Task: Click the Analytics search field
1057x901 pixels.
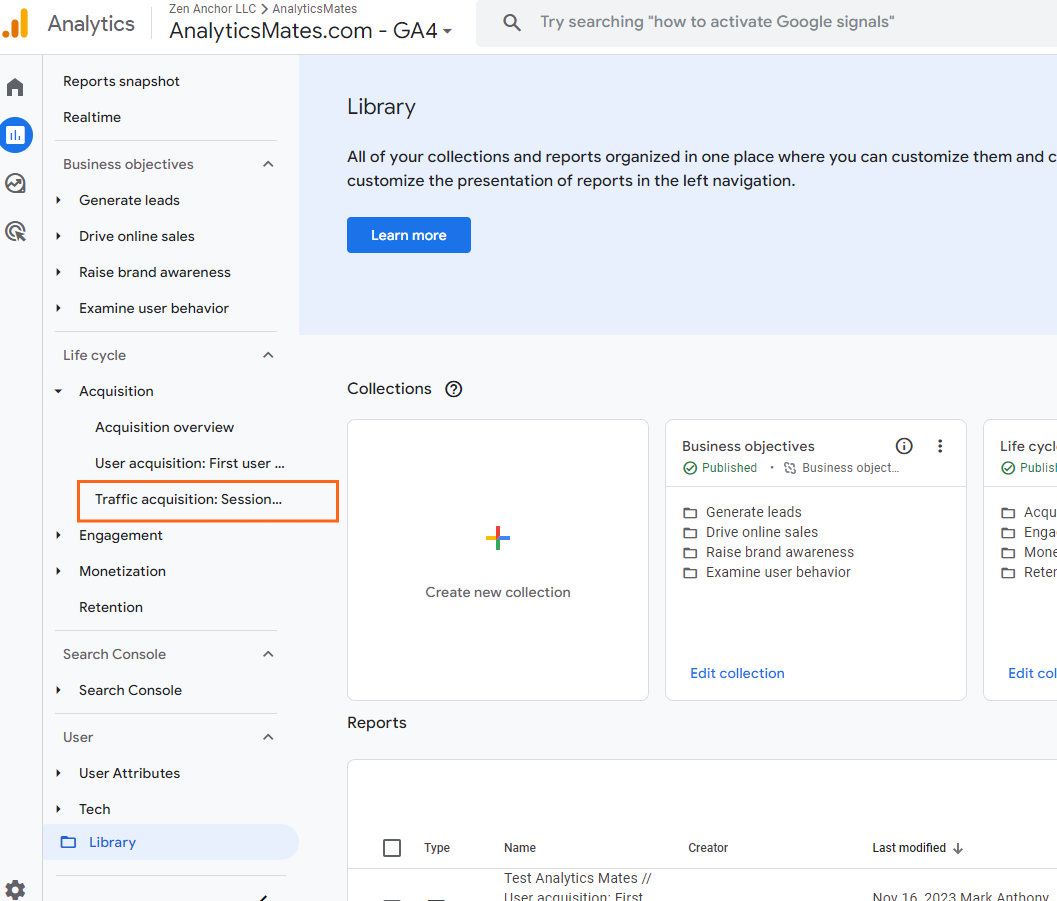Action: tap(717, 22)
